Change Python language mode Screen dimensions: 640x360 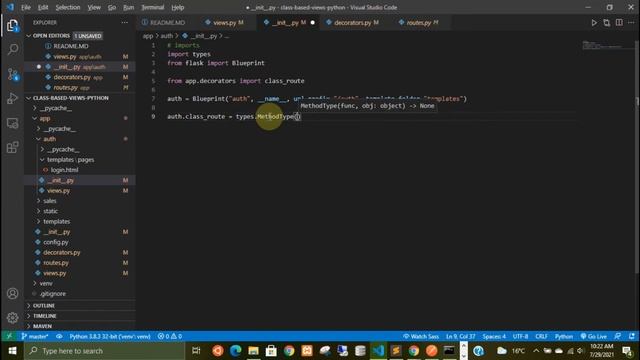(564, 336)
